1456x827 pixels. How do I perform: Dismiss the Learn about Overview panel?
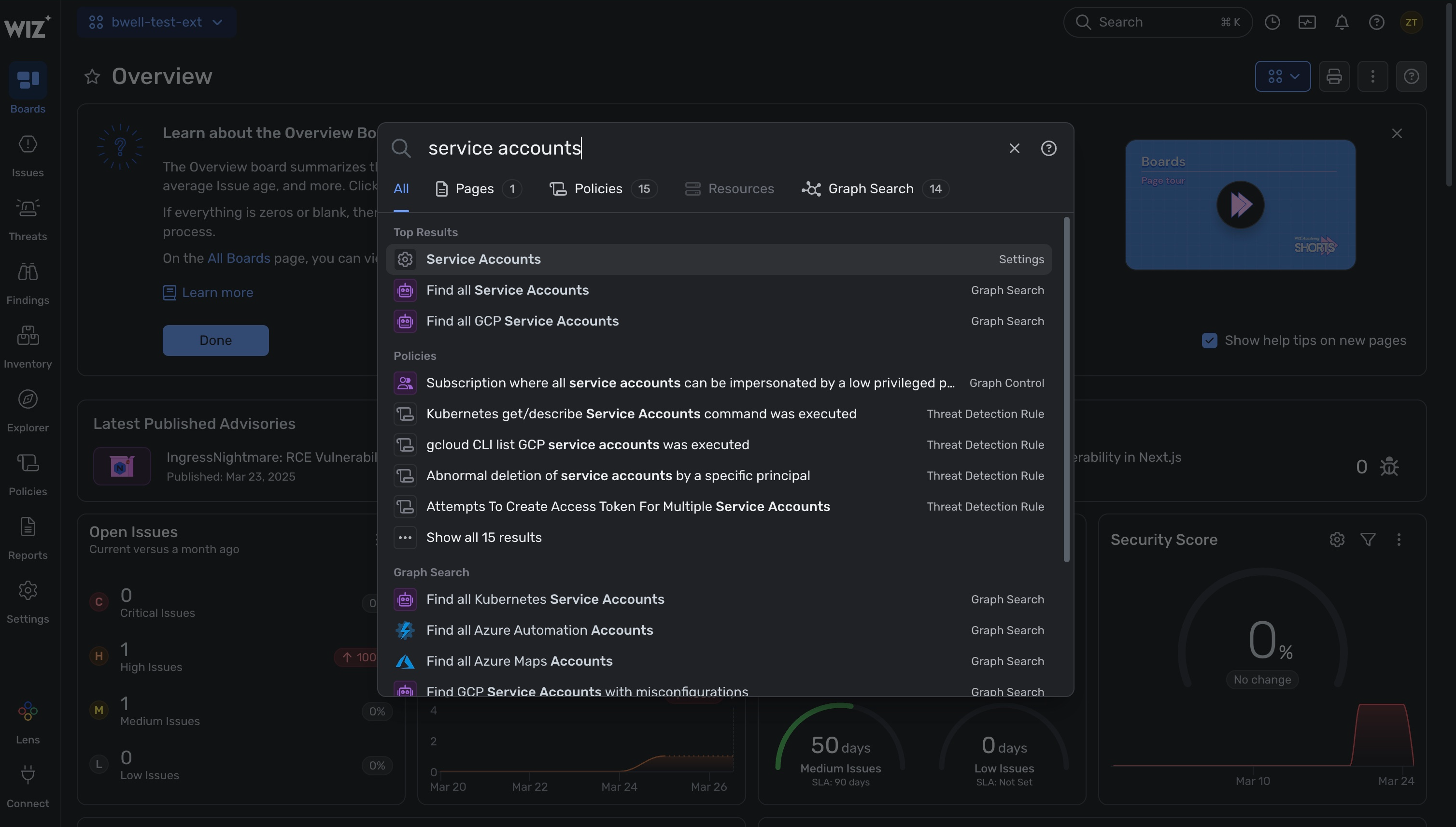1397,133
